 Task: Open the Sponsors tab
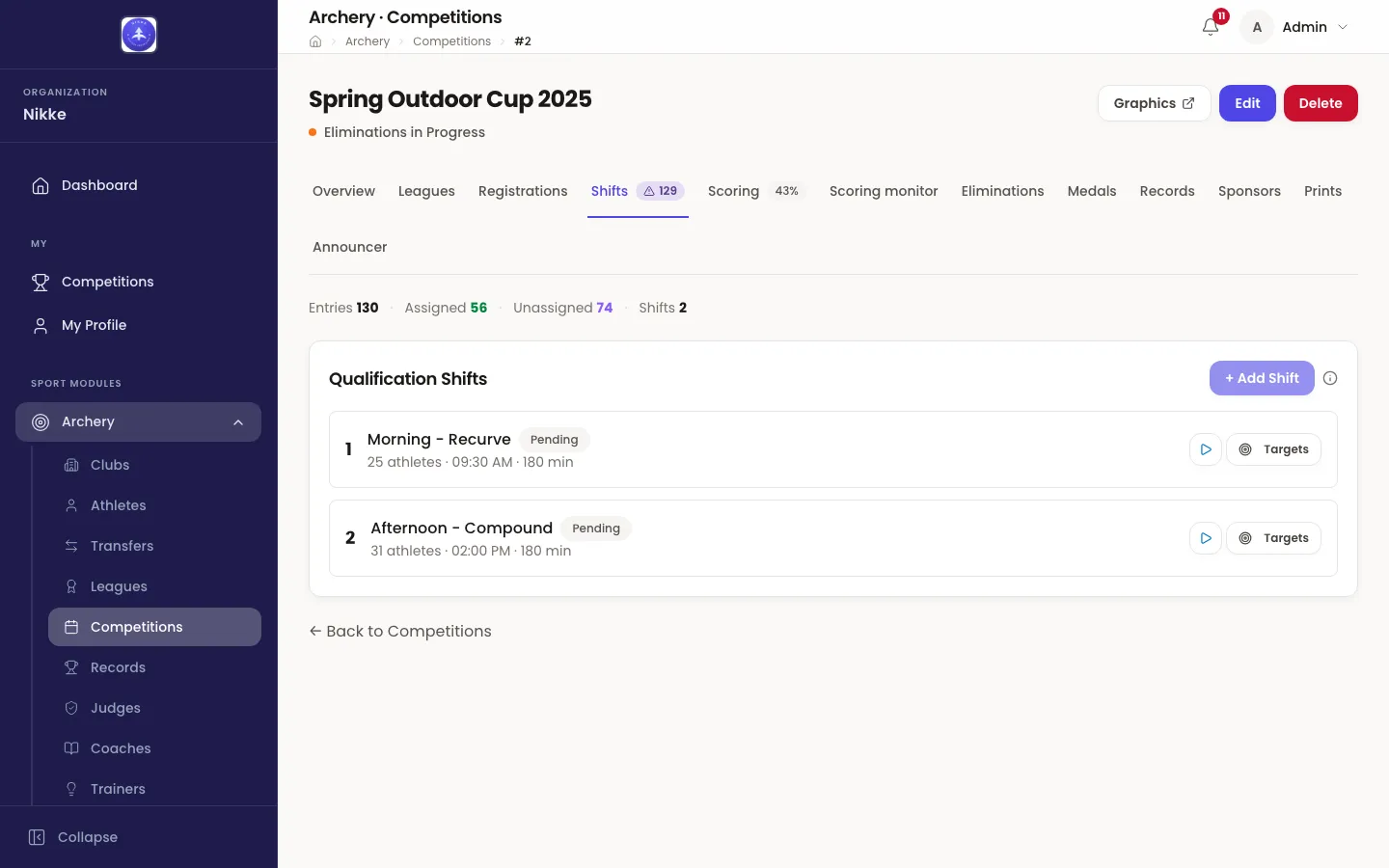click(1249, 191)
